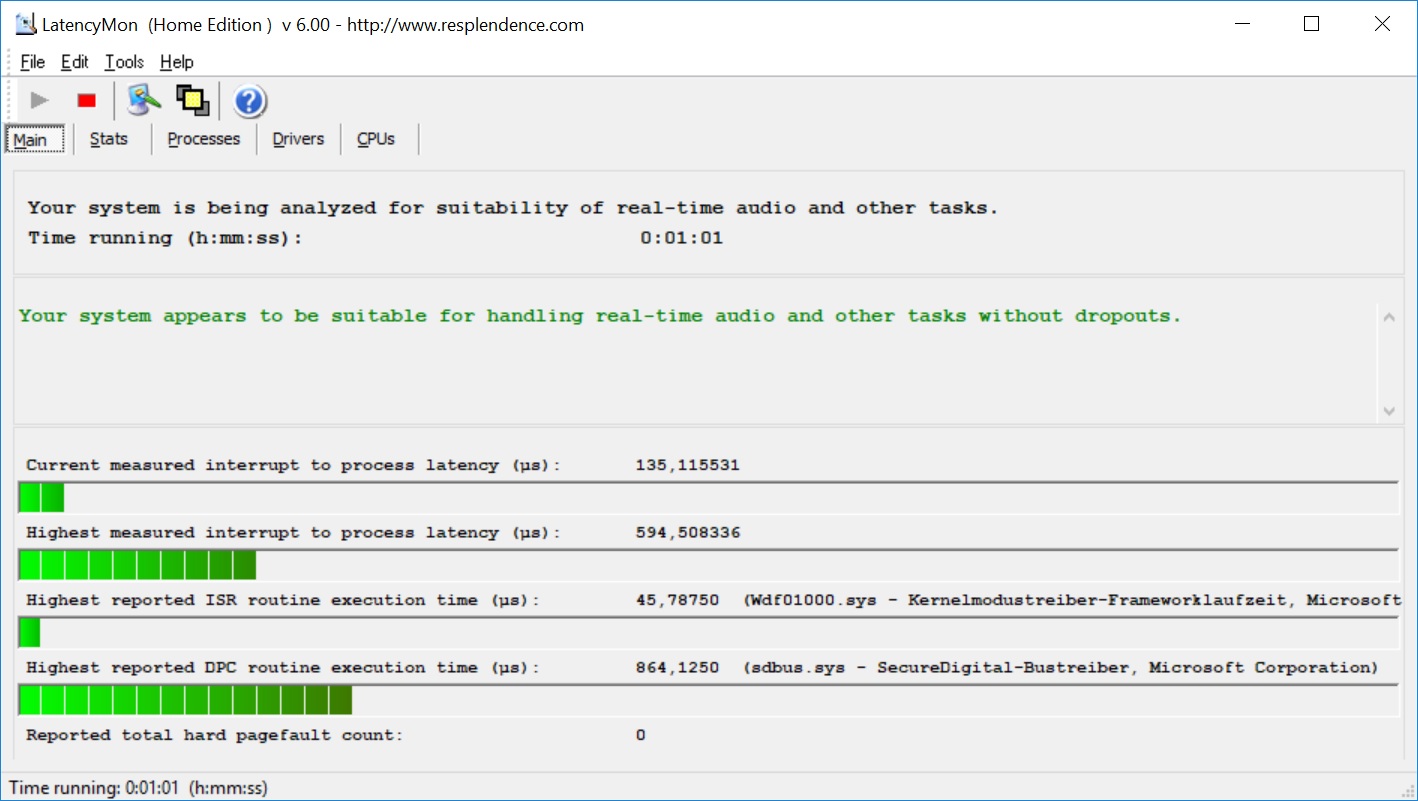Click the green system suitable message text
Viewport: 1418px width, 801px height.
click(600, 316)
